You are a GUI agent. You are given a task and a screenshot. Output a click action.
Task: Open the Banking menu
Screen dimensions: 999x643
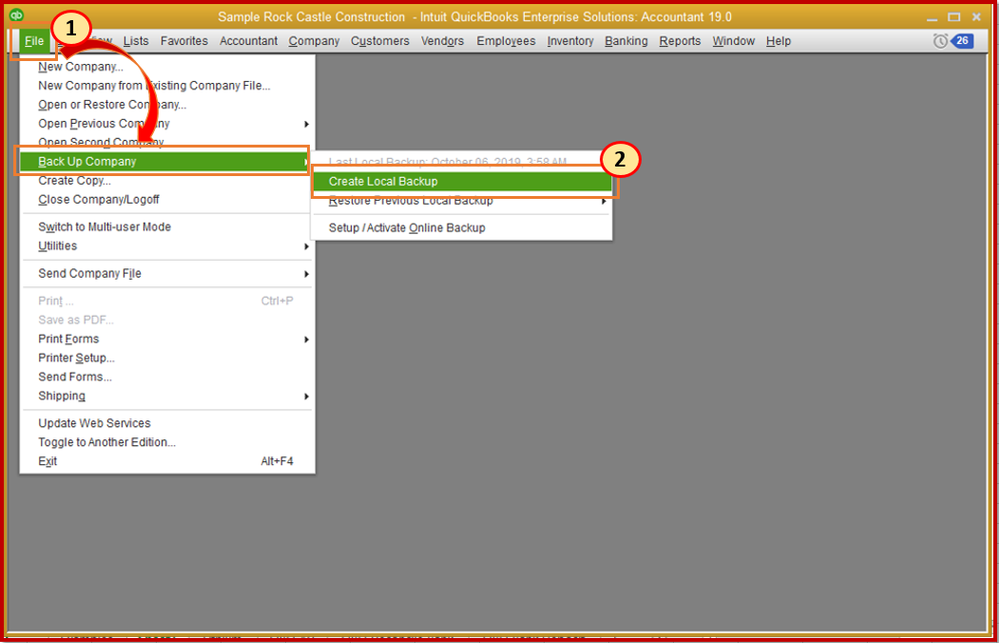tap(626, 41)
